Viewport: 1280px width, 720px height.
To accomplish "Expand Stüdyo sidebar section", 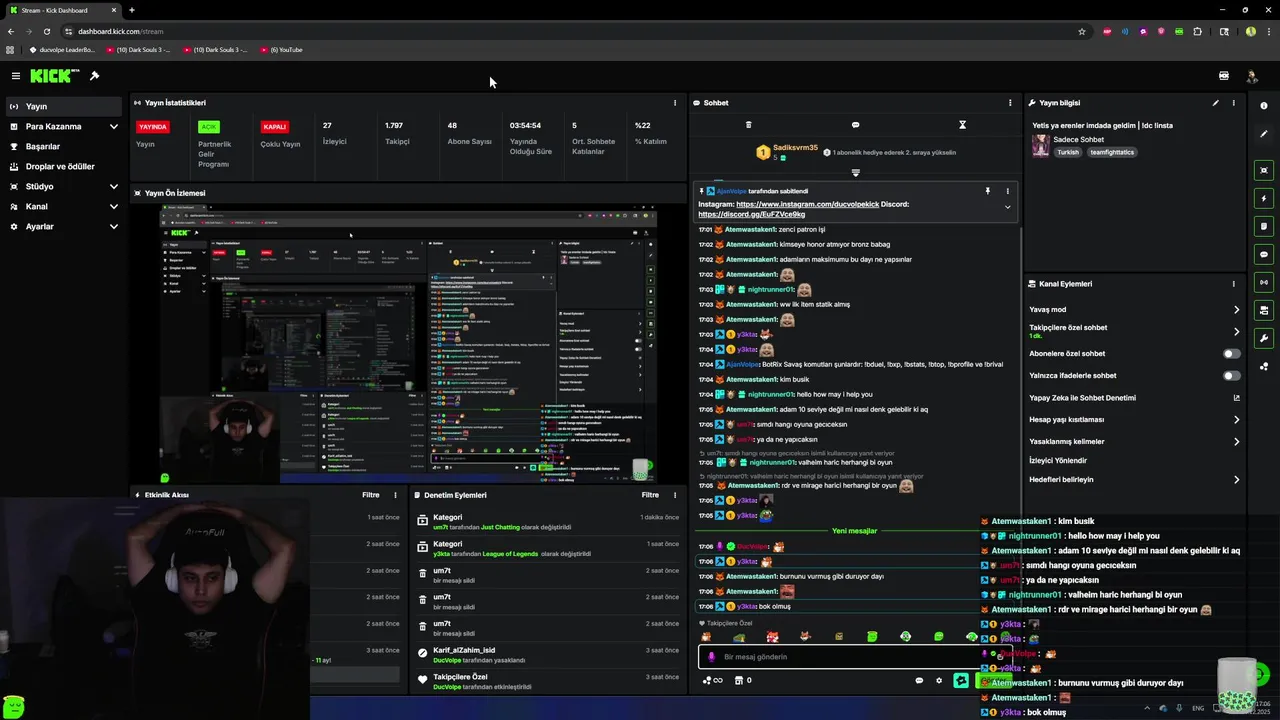I will [65, 187].
